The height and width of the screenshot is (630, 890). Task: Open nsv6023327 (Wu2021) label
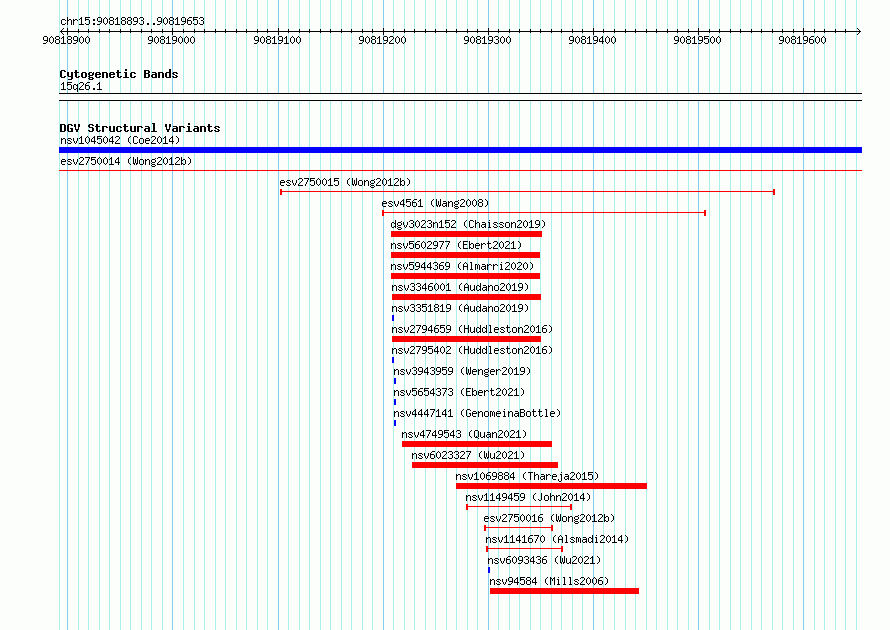coord(468,455)
